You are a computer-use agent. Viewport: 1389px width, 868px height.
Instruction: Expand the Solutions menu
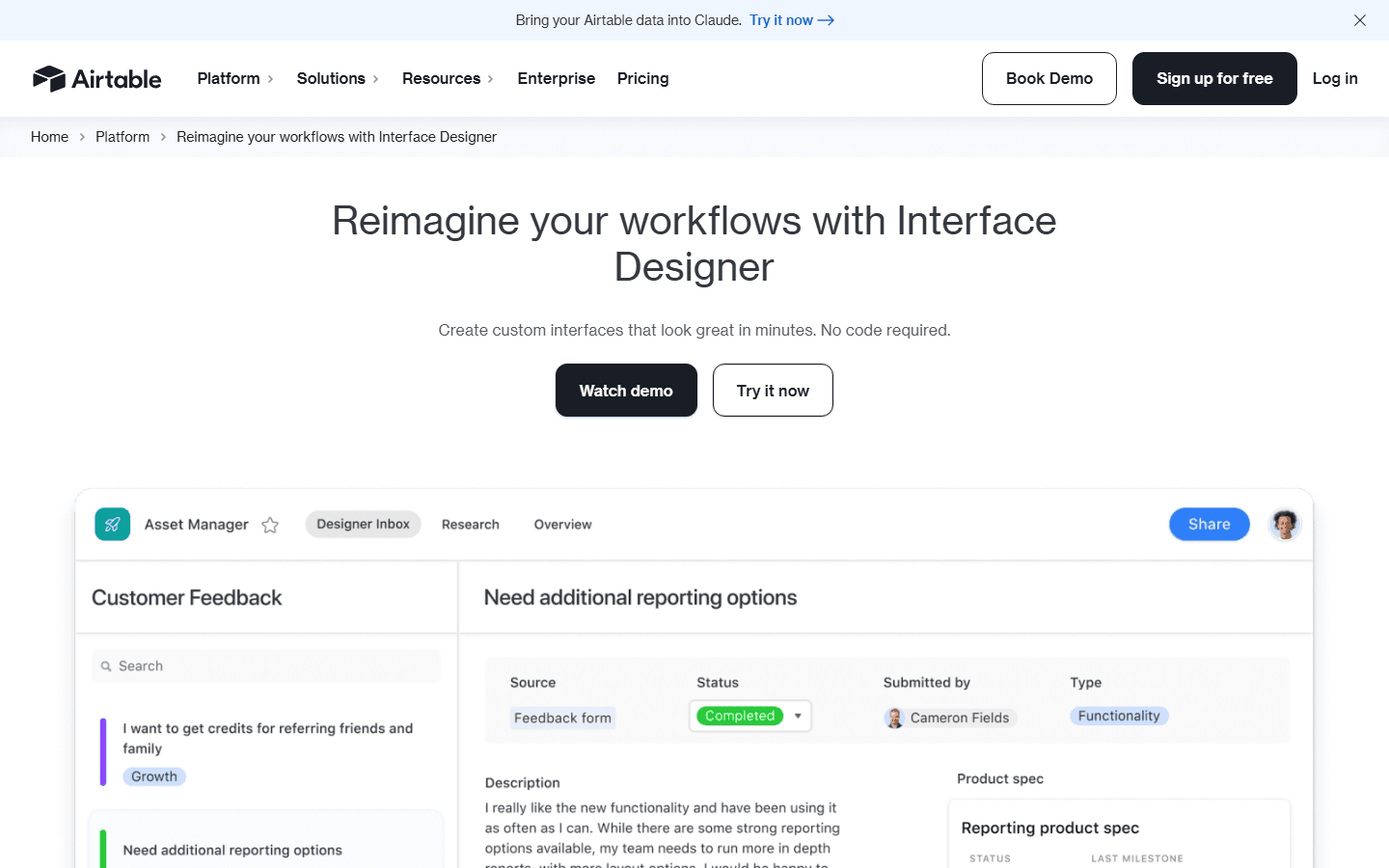338,78
